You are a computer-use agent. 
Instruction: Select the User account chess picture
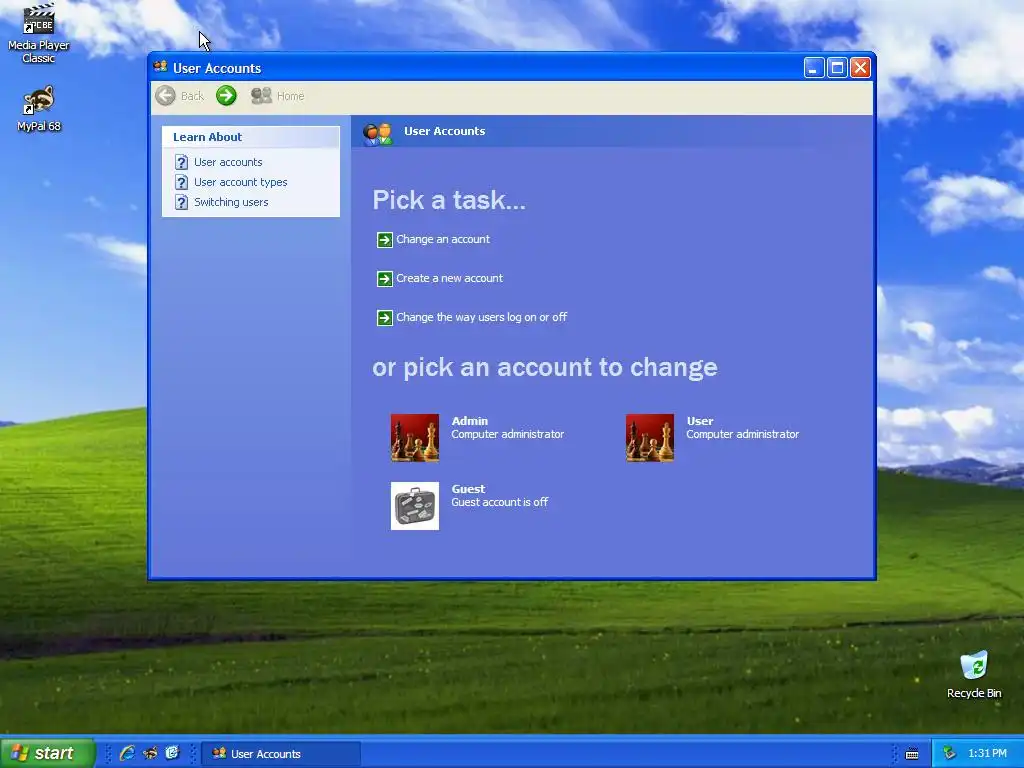(650, 438)
